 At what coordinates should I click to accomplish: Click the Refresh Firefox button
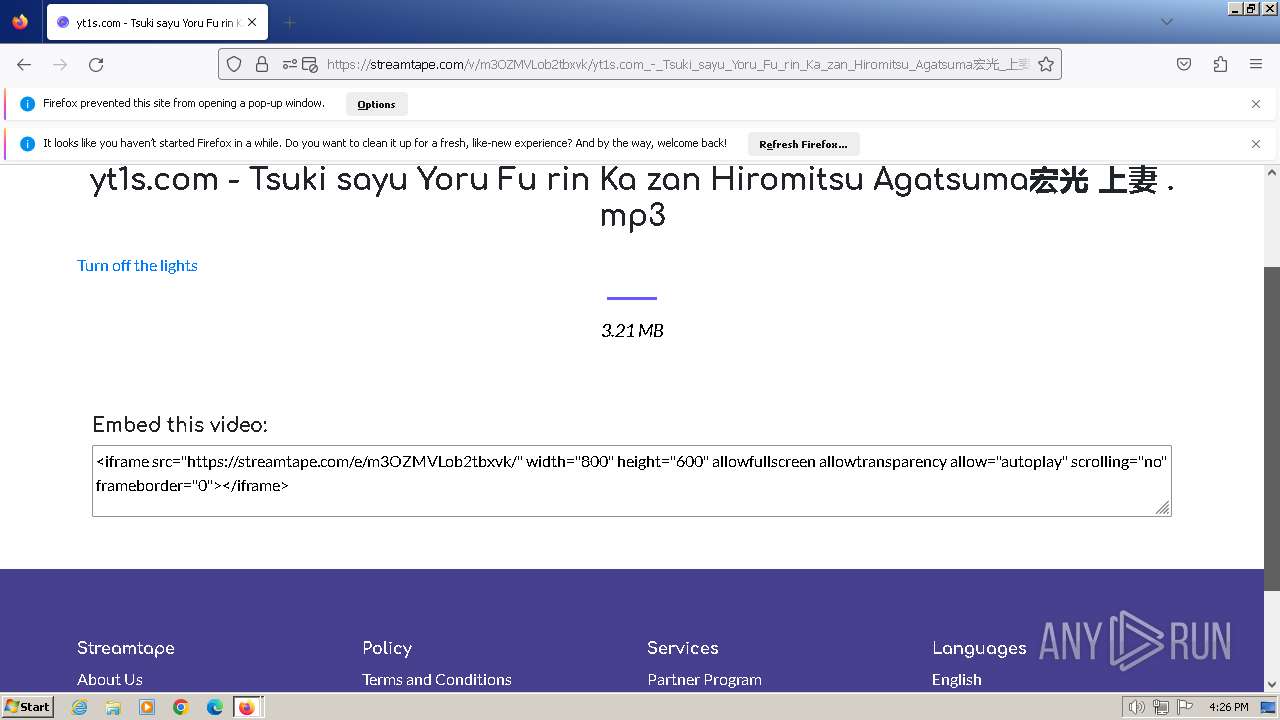[x=803, y=144]
